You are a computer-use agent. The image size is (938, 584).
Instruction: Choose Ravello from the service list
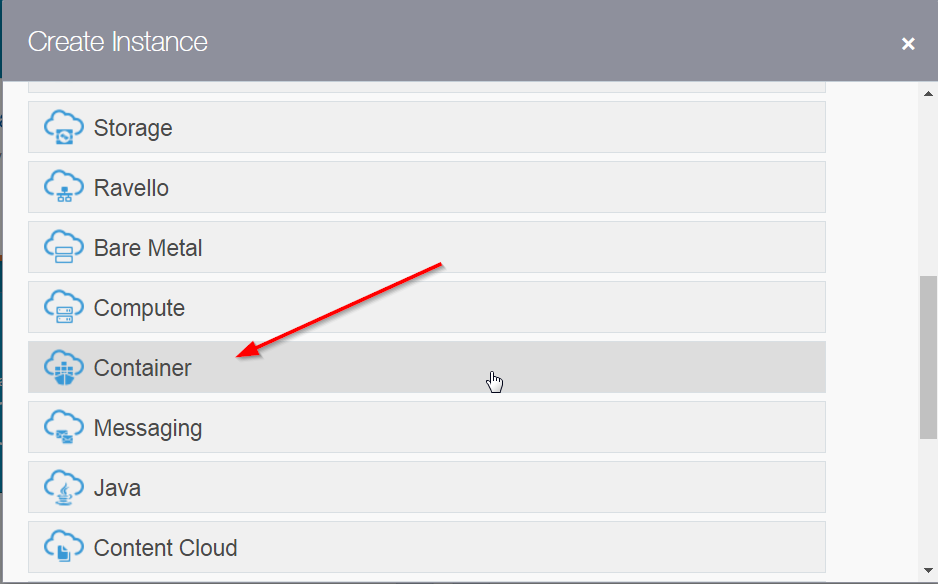(131, 188)
